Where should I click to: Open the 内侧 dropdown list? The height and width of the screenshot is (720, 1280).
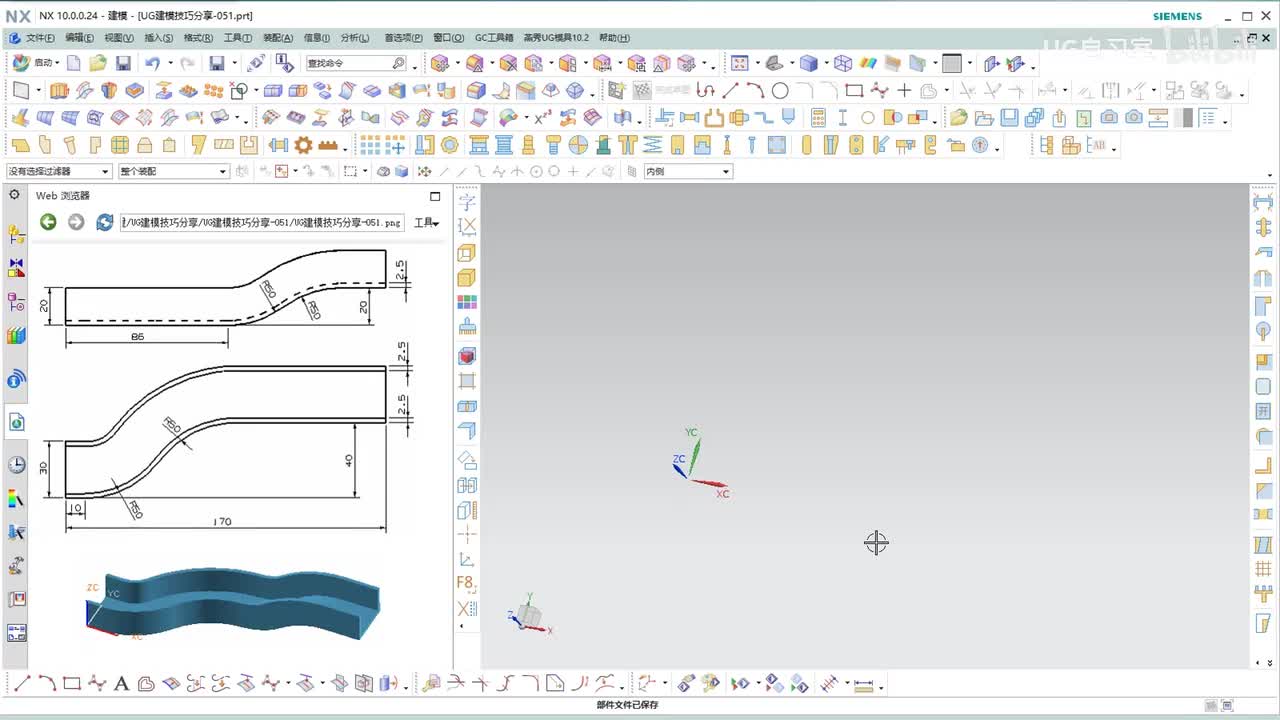687,171
